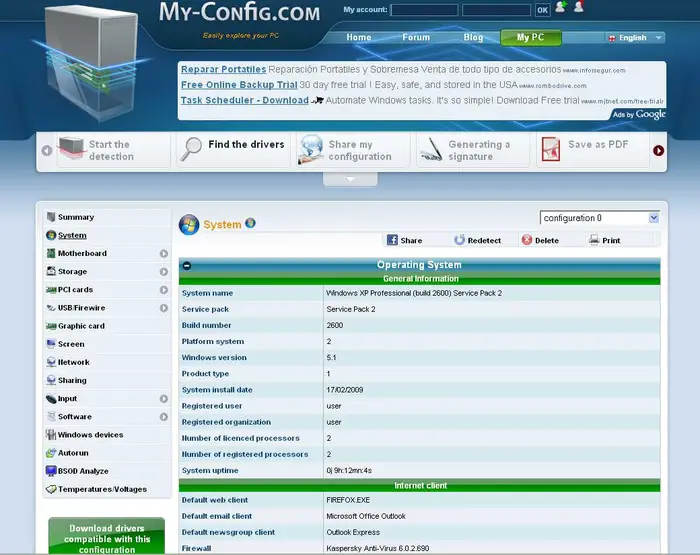The image size is (700, 555).
Task: Click the Storage drive icon
Action: (51, 271)
